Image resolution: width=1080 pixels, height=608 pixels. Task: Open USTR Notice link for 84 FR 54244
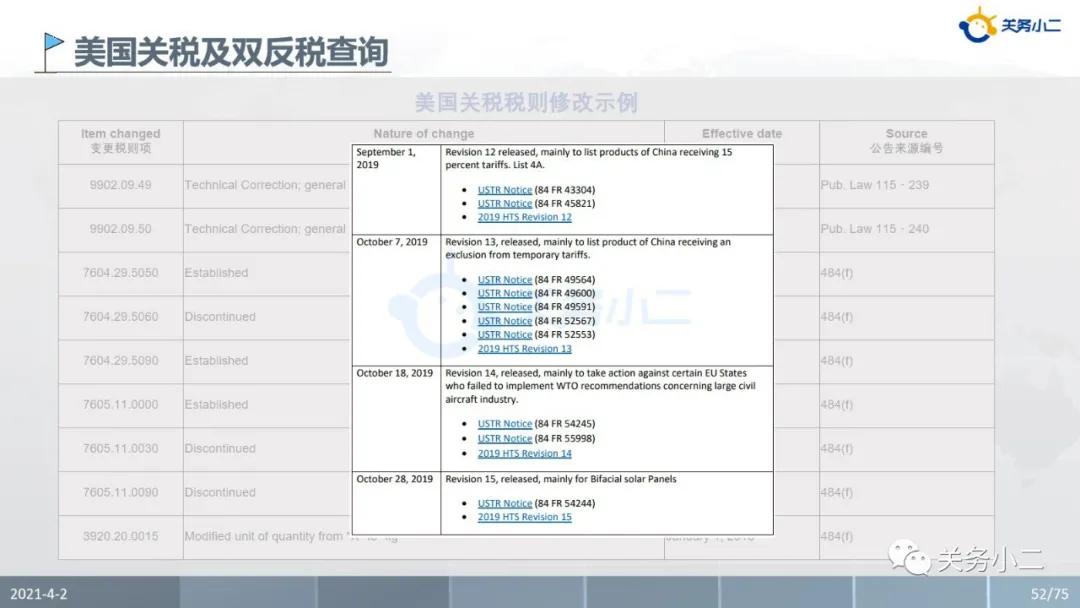pyautogui.click(x=504, y=504)
